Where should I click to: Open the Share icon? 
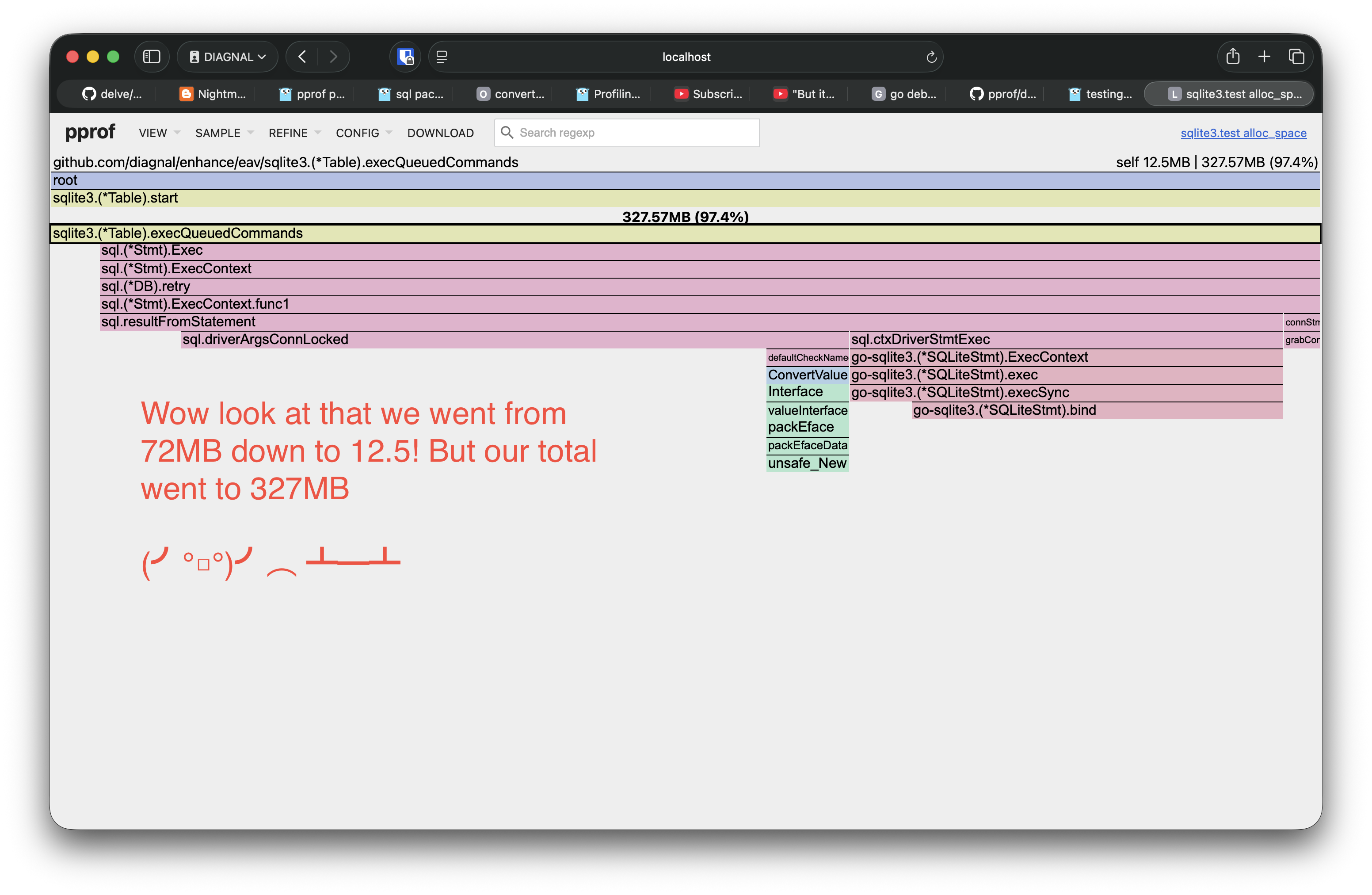(1233, 57)
